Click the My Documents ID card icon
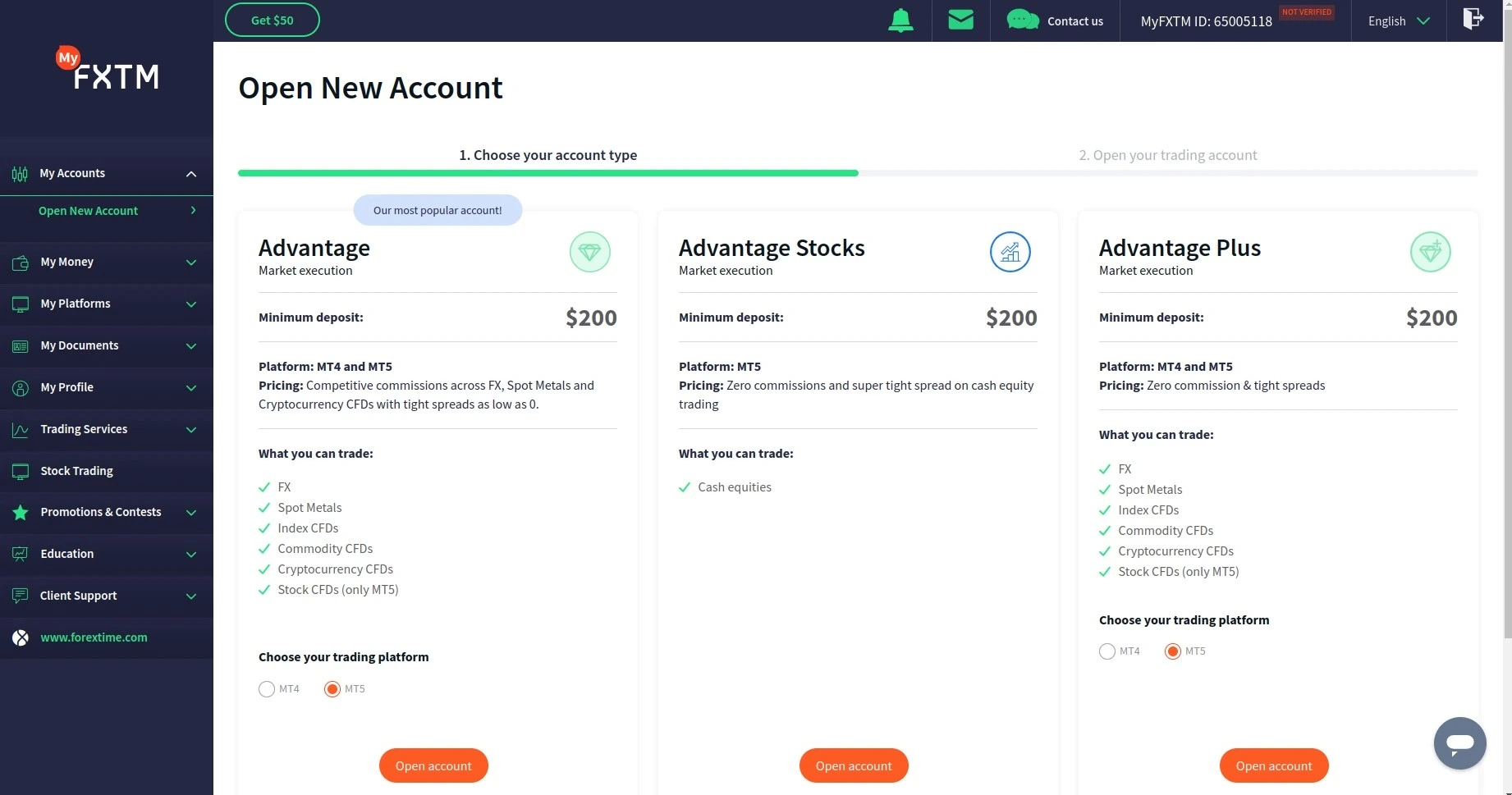 pos(21,346)
